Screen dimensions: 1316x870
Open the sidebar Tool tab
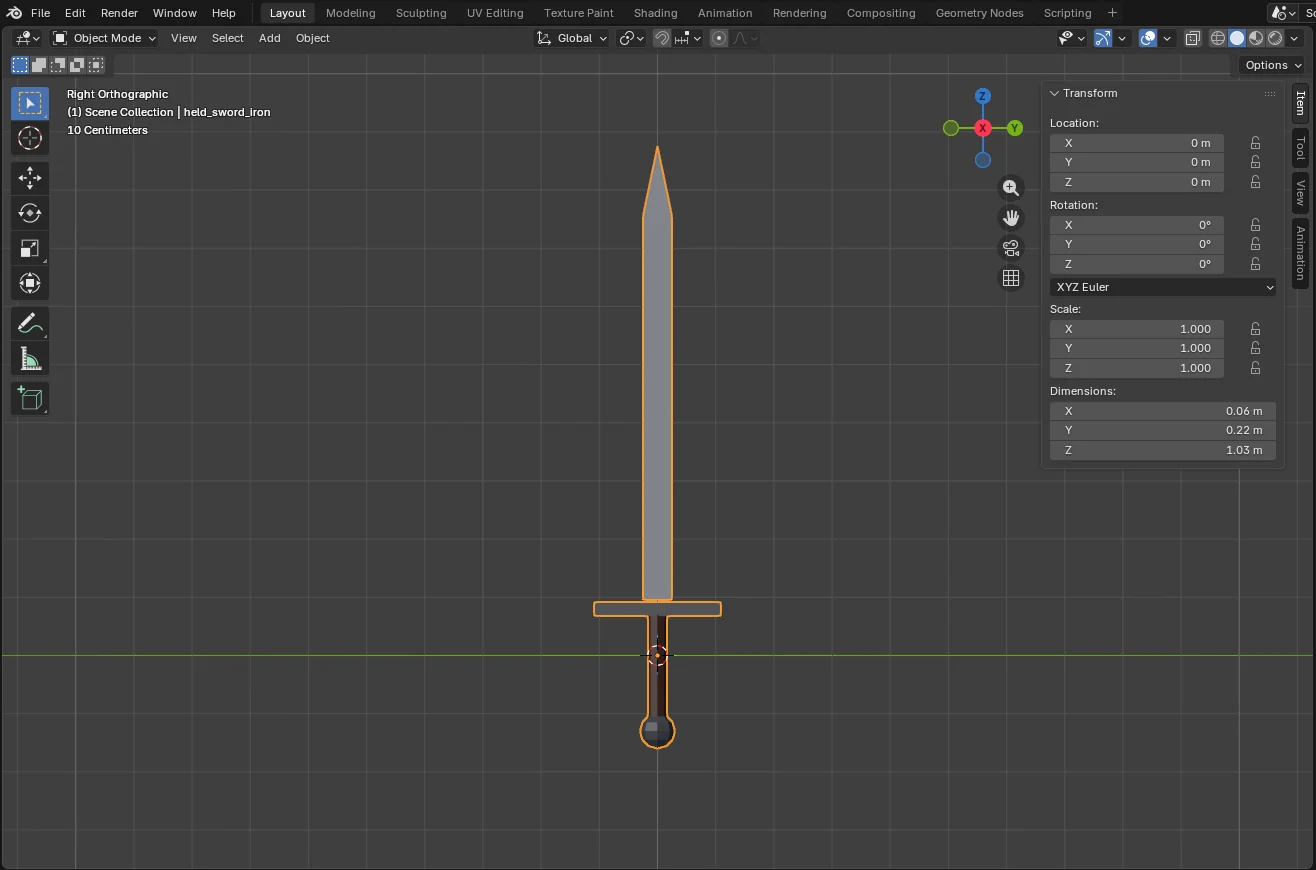1300,149
